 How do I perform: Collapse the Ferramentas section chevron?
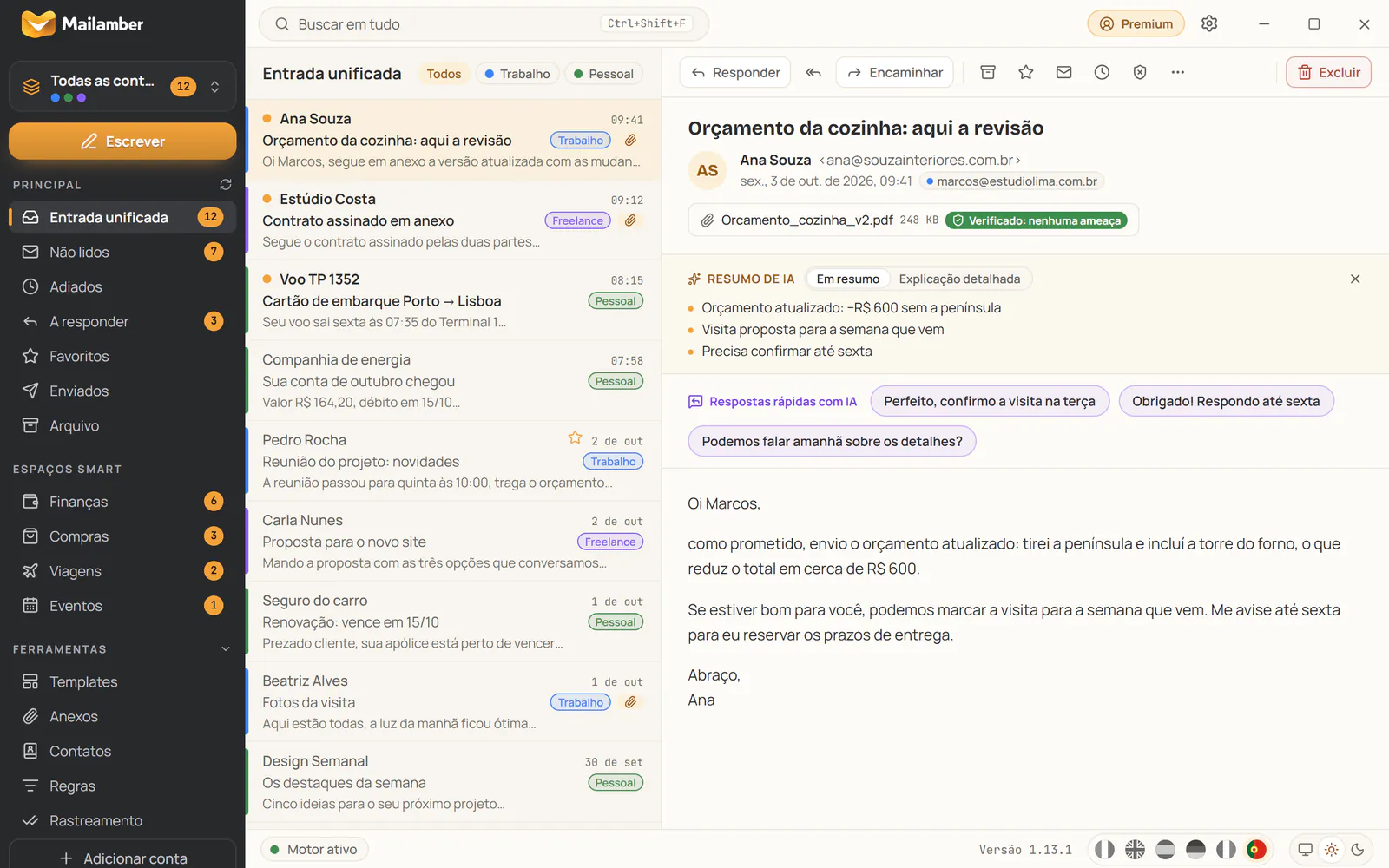click(226, 649)
